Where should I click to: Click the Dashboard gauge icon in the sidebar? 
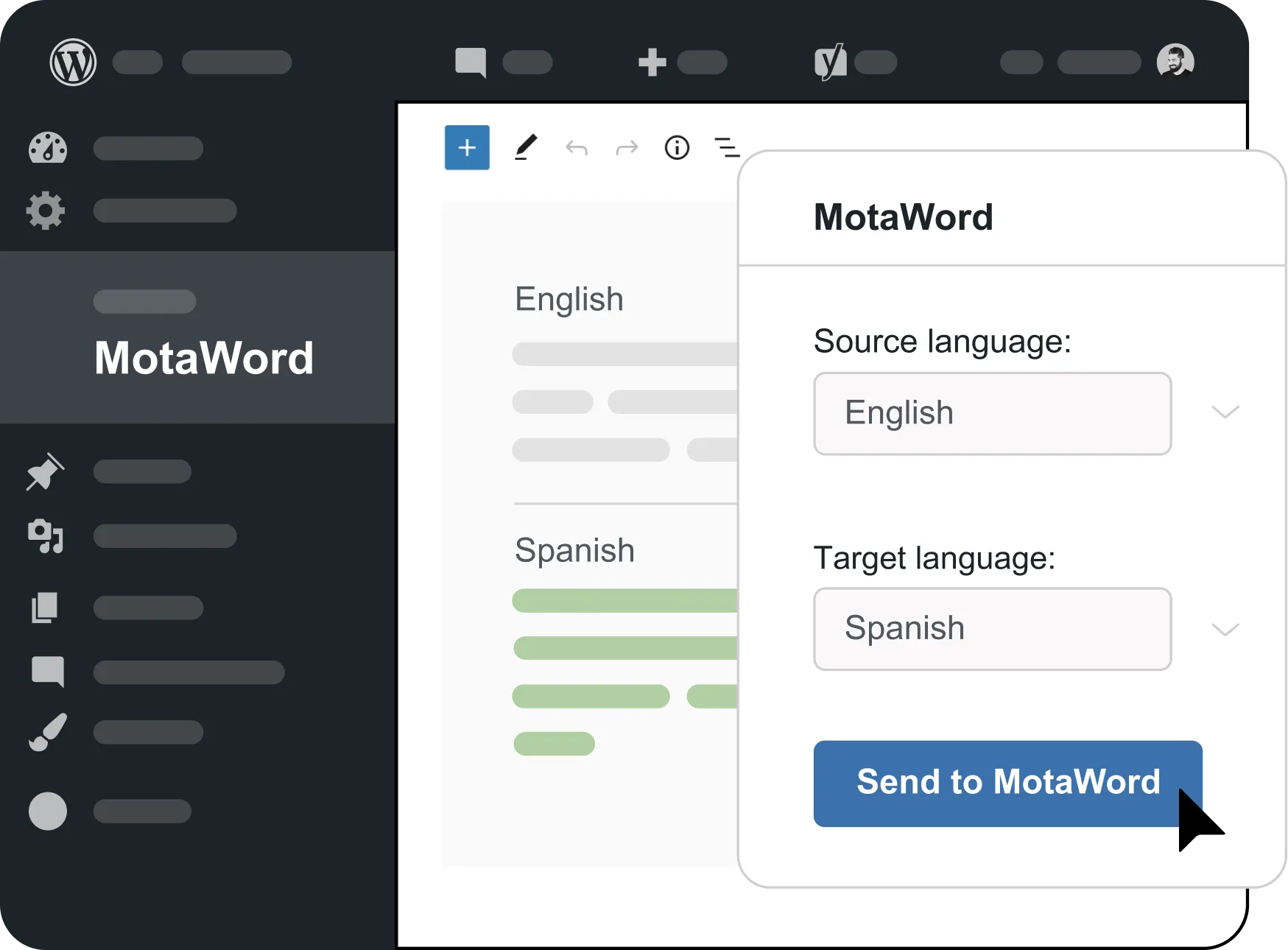tap(46, 148)
